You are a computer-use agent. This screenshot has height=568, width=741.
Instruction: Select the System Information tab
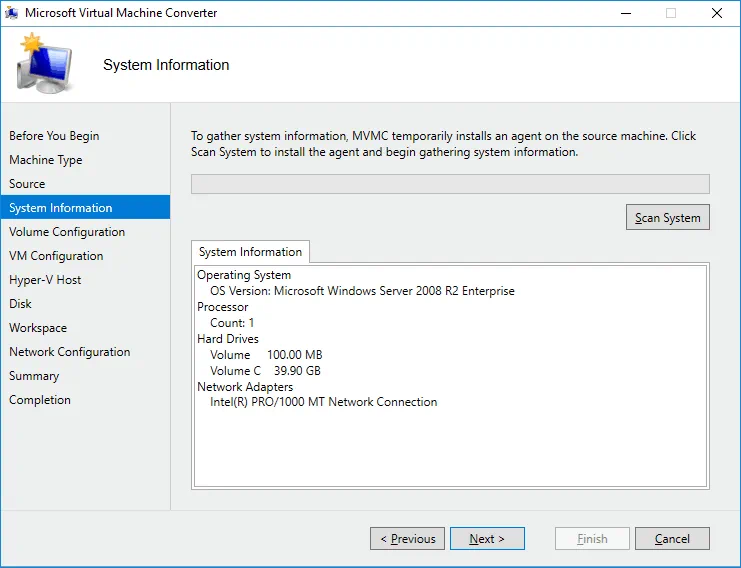pyautogui.click(x=250, y=252)
